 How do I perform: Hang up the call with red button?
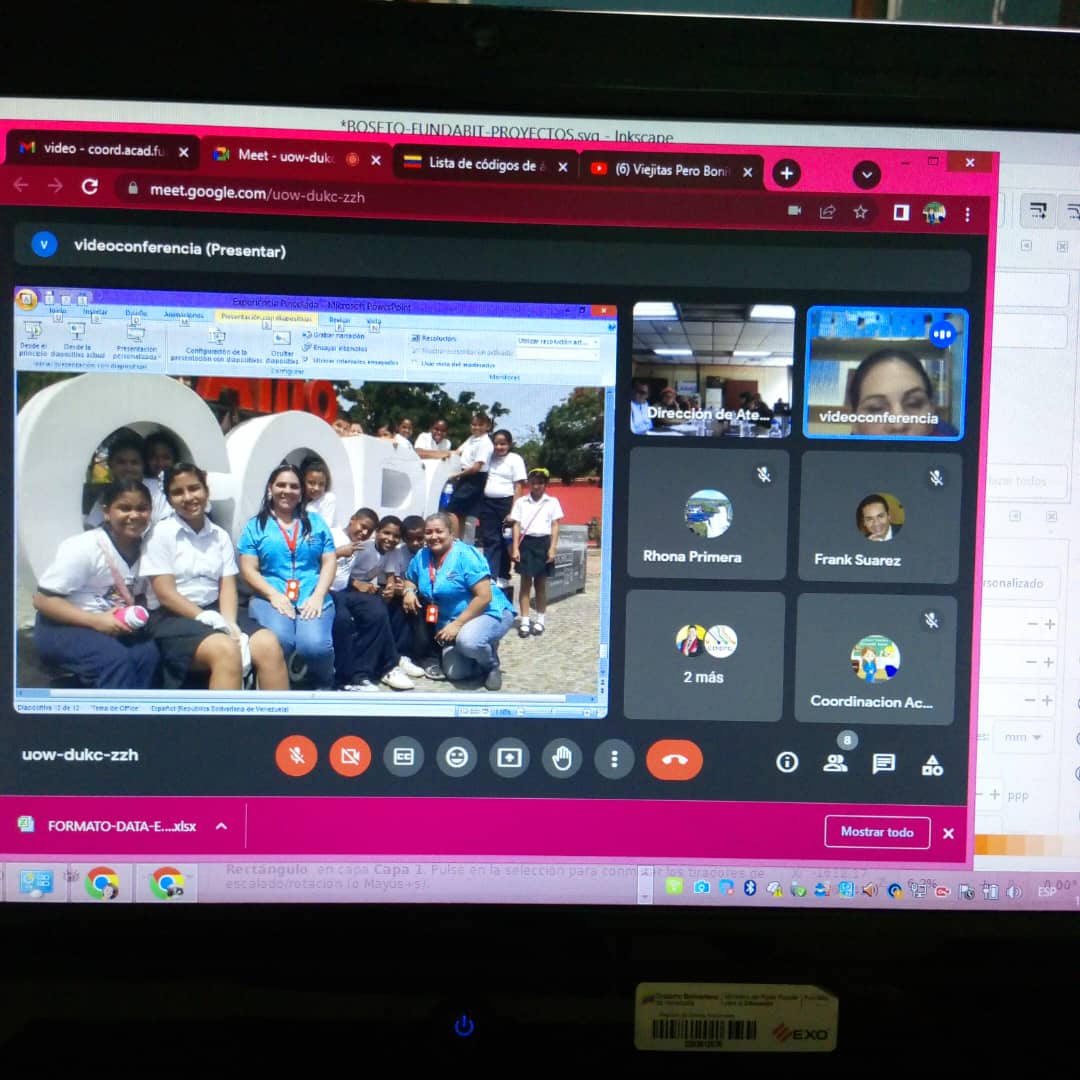[674, 760]
